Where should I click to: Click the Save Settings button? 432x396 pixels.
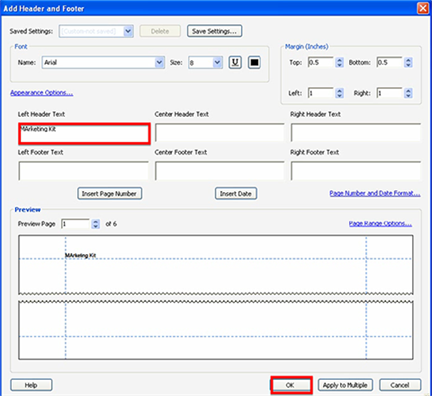pos(214,31)
